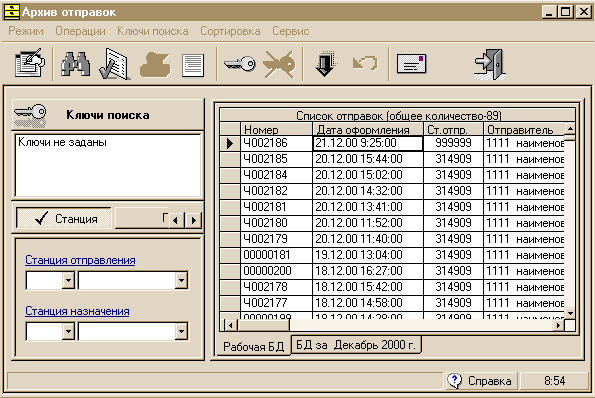The width and height of the screenshot is (595, 398).
Task: Expand Станция назначения name dropdown
Action: point(181,332)
